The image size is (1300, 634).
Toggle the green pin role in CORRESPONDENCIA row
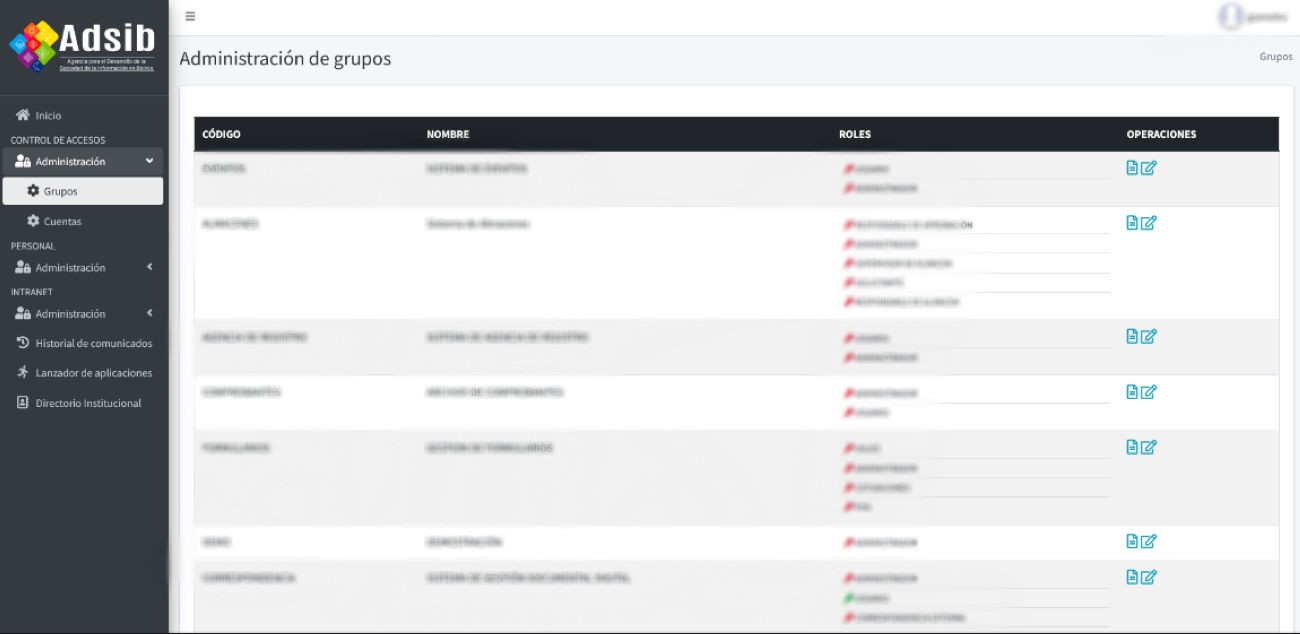click(848, 598)
